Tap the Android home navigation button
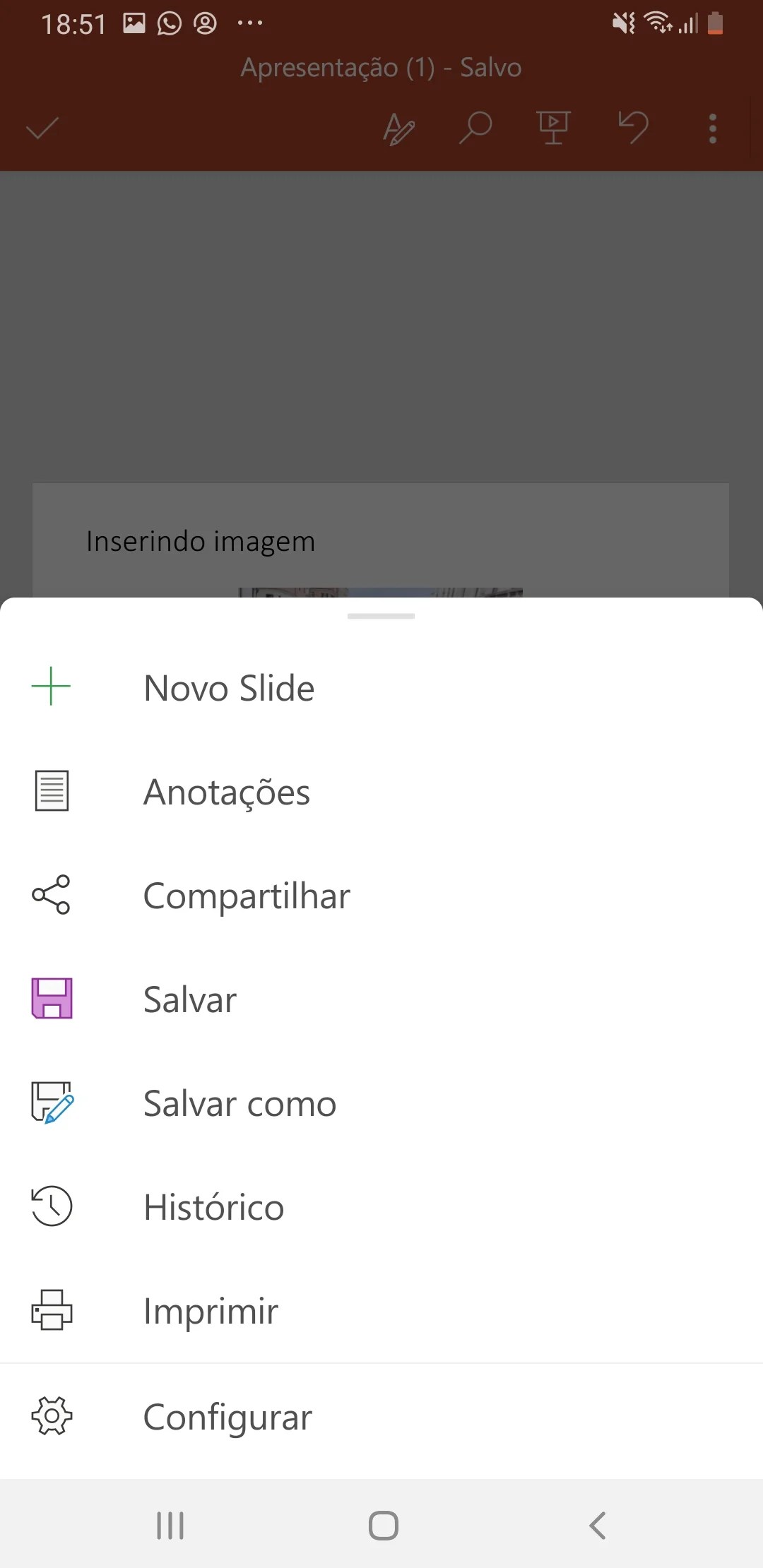763x1568 pixels. tap(383, 1526)
